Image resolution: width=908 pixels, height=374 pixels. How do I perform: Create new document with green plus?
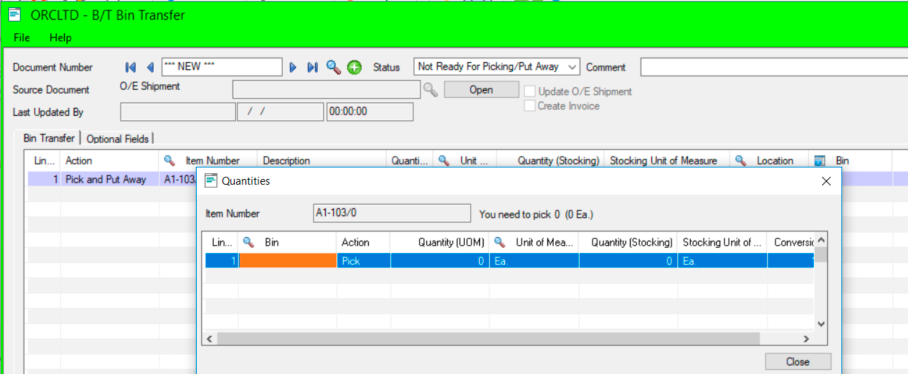354,67
